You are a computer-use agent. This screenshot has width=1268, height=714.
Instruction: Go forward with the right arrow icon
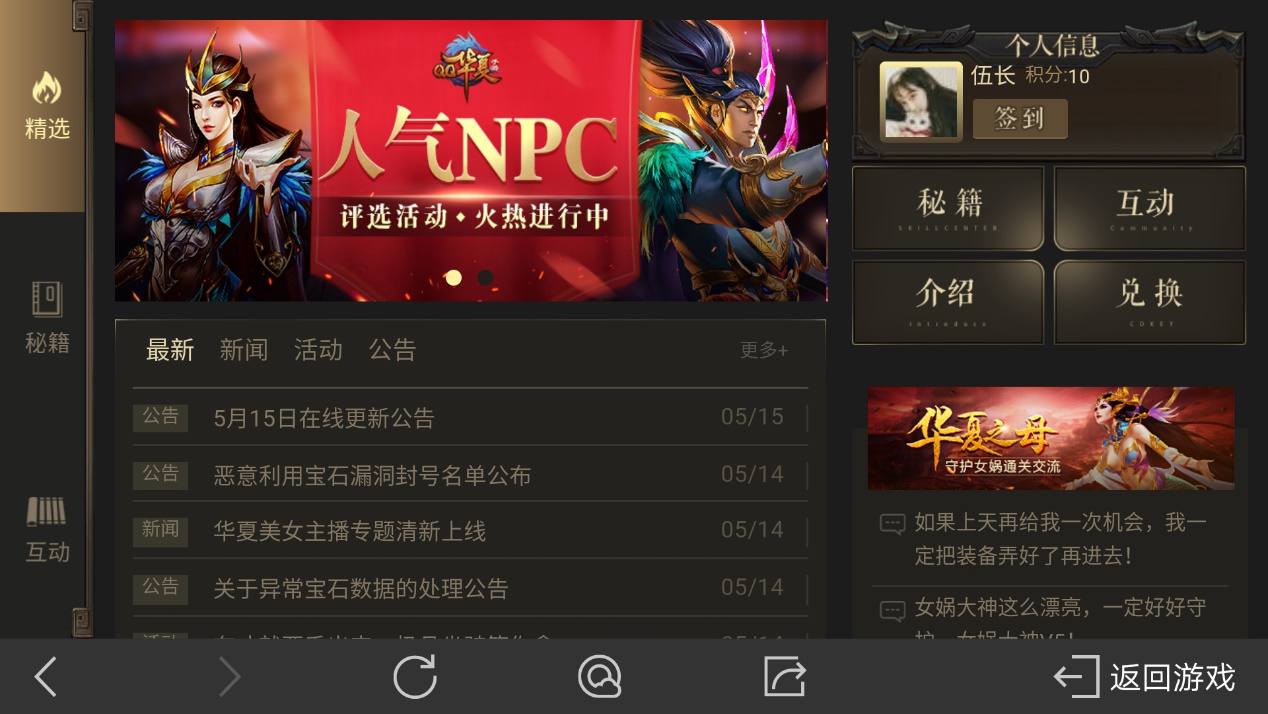tap(230, 677)
